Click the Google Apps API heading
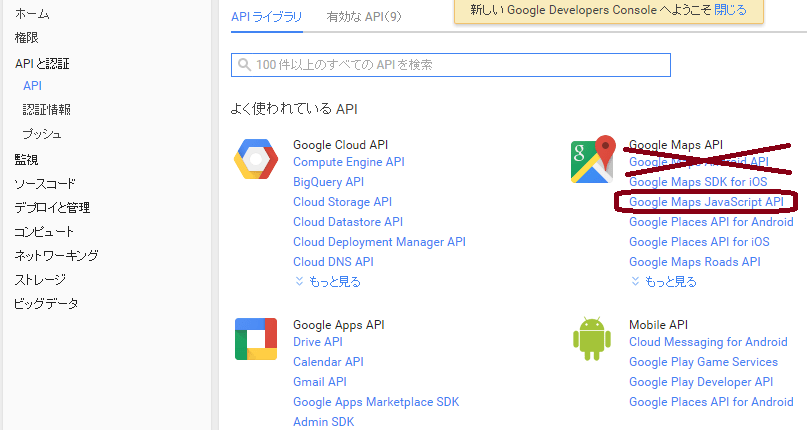This screenshot has height=430, width=807. click(339, 325)
